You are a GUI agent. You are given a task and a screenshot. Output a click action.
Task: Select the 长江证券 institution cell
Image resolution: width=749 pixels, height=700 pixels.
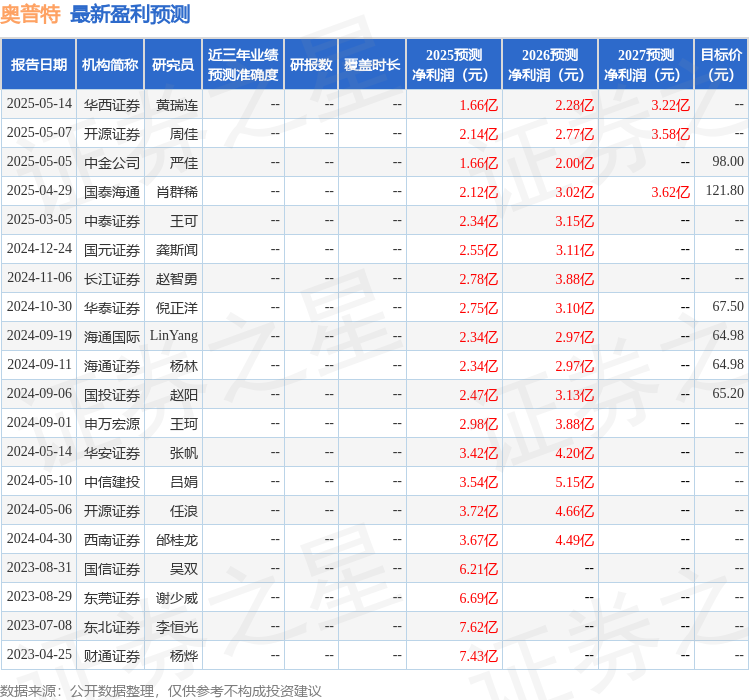[112, 279]
